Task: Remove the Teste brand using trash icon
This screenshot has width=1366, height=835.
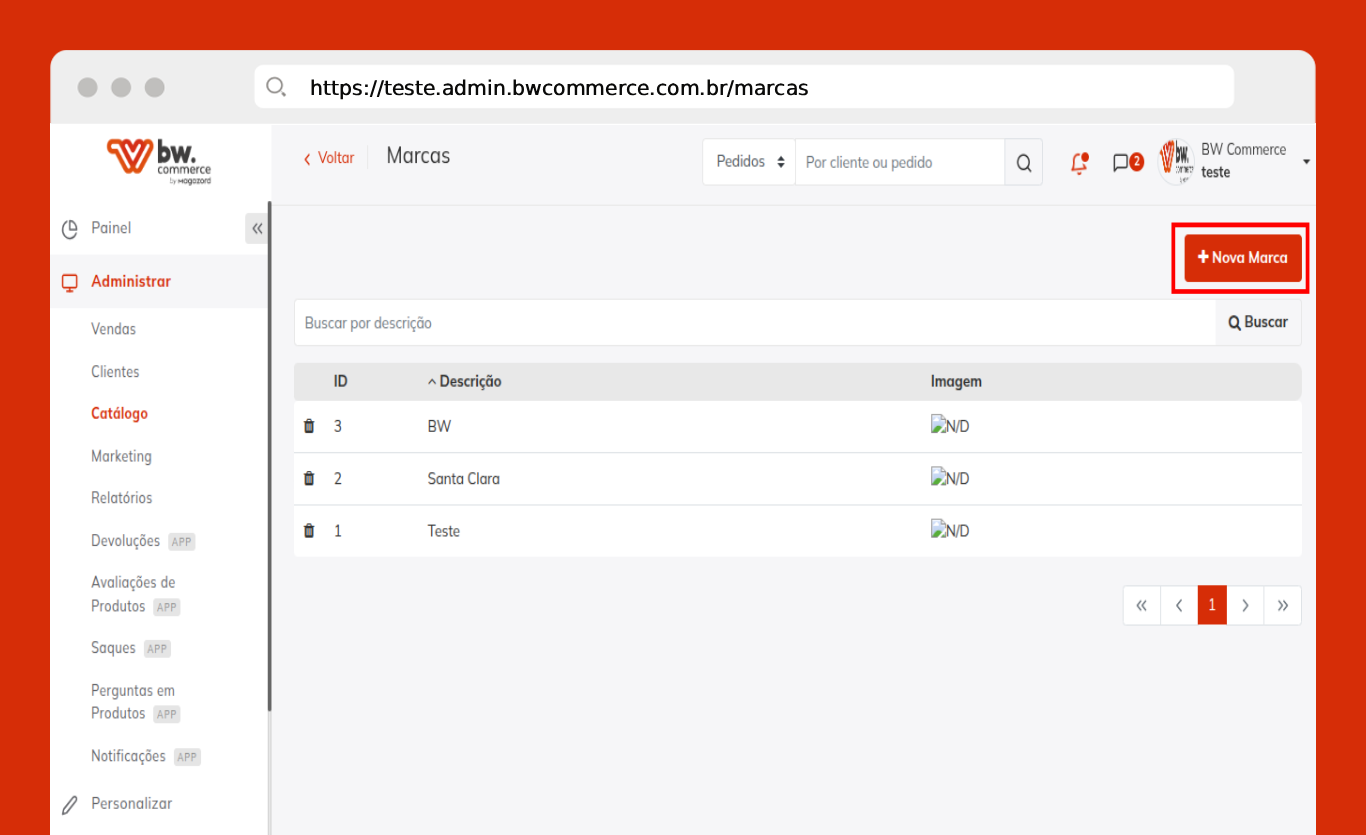Action: point(309,531)
